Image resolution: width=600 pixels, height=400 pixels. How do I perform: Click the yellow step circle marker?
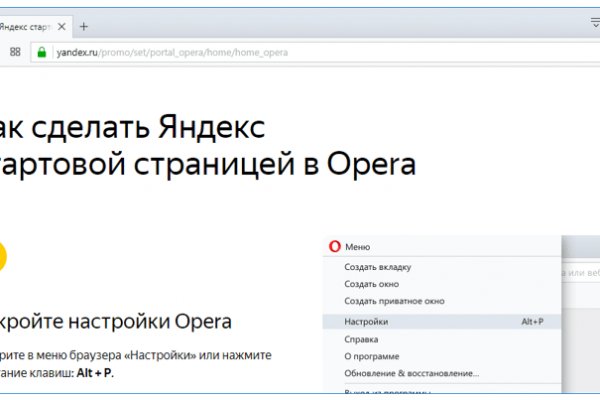(x=3, y=257)
